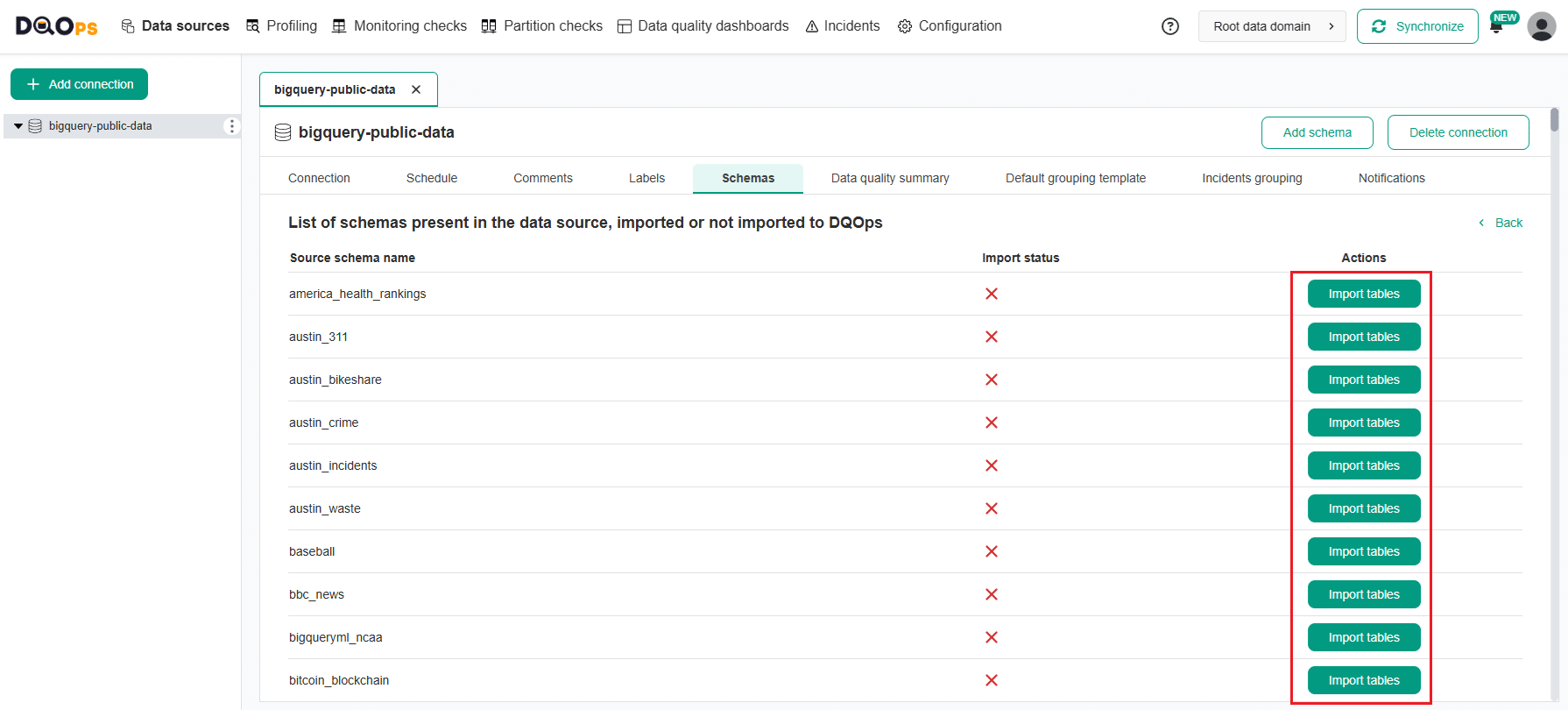Click the bitcoin_blockchain schema name
Viewport: 1568px width, 710px height.
pos(339,680)
